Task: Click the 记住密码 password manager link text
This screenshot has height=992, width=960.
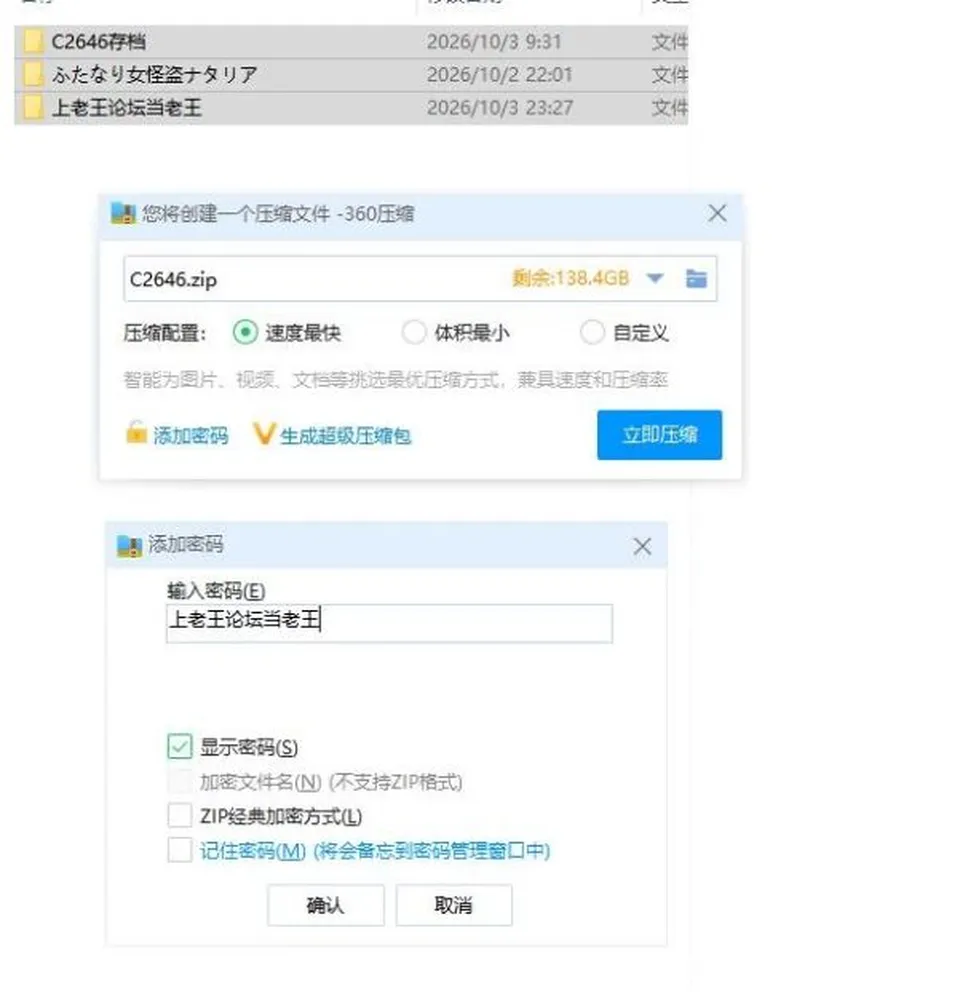Action: [375, 851]
